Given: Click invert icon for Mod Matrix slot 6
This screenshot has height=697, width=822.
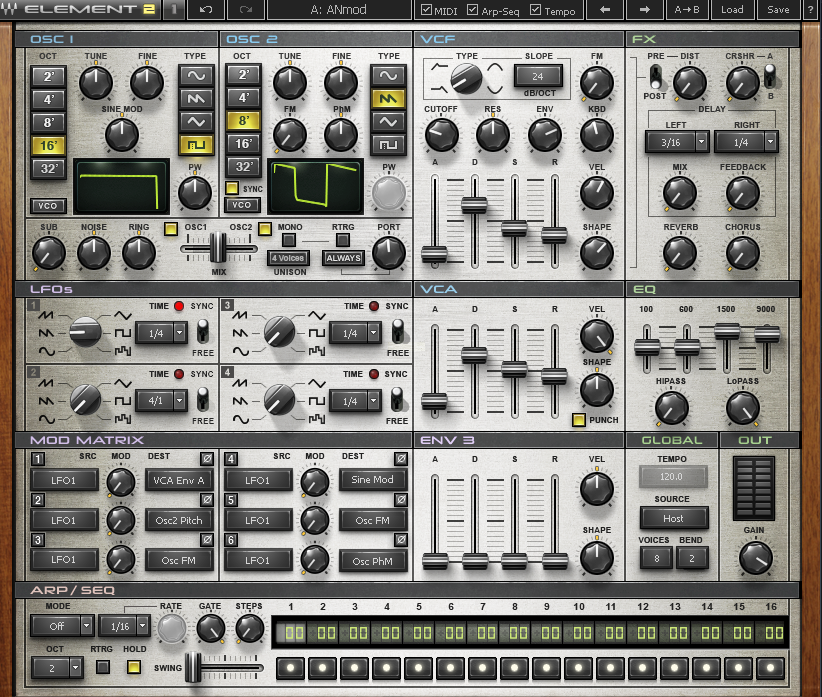Looking at the screenshot, I should click(x=401, y=539).
